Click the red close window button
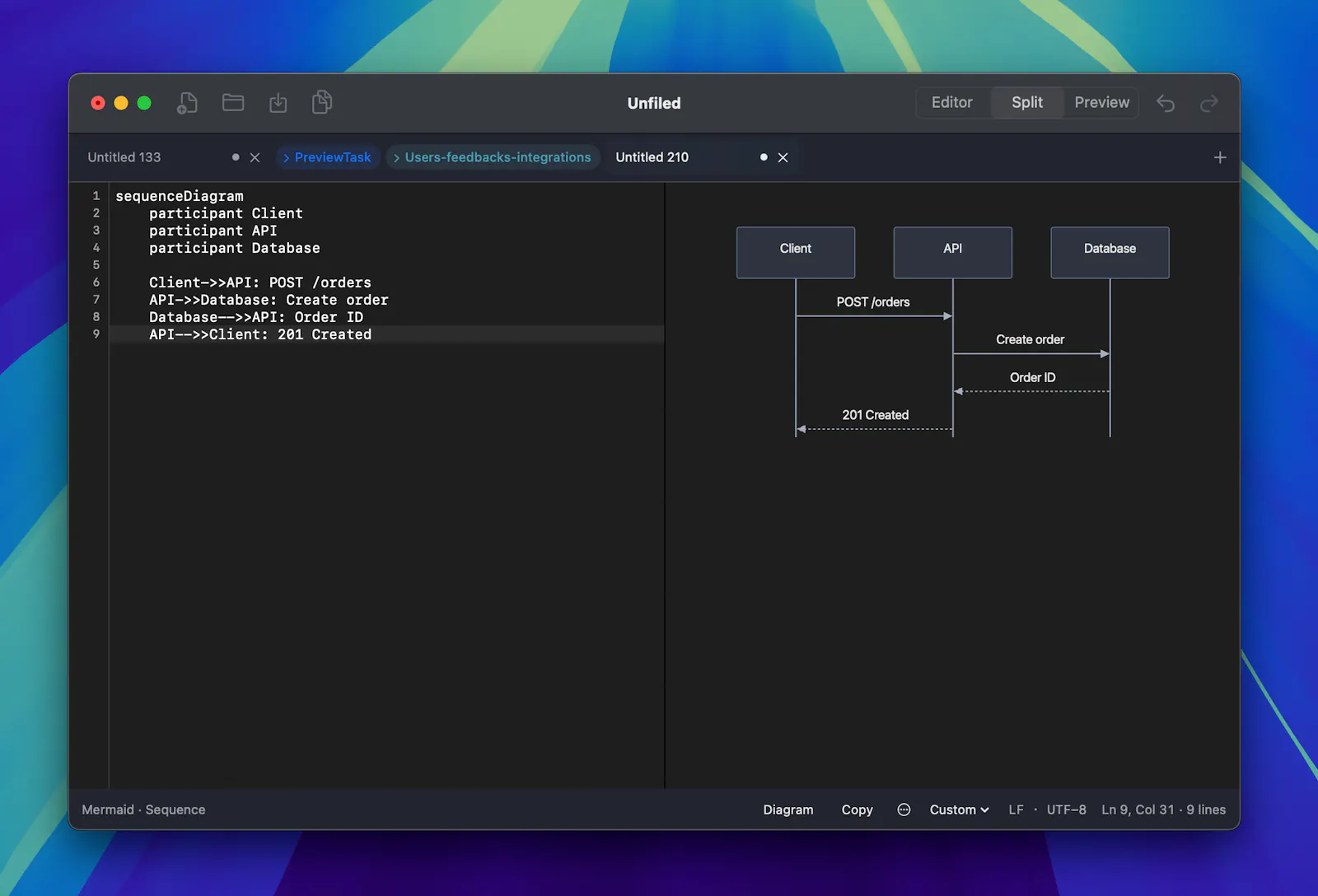 click(98, 103)
